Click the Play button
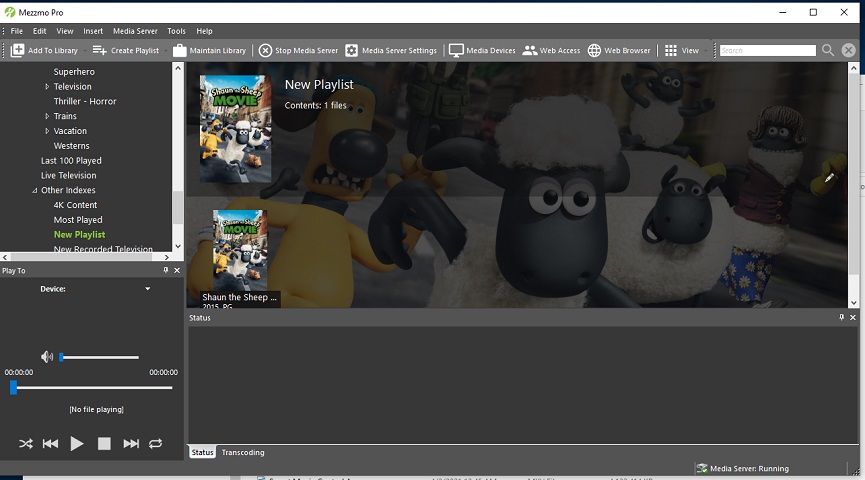The height and width of the screenshot is (480, 865). click(77, 444)
